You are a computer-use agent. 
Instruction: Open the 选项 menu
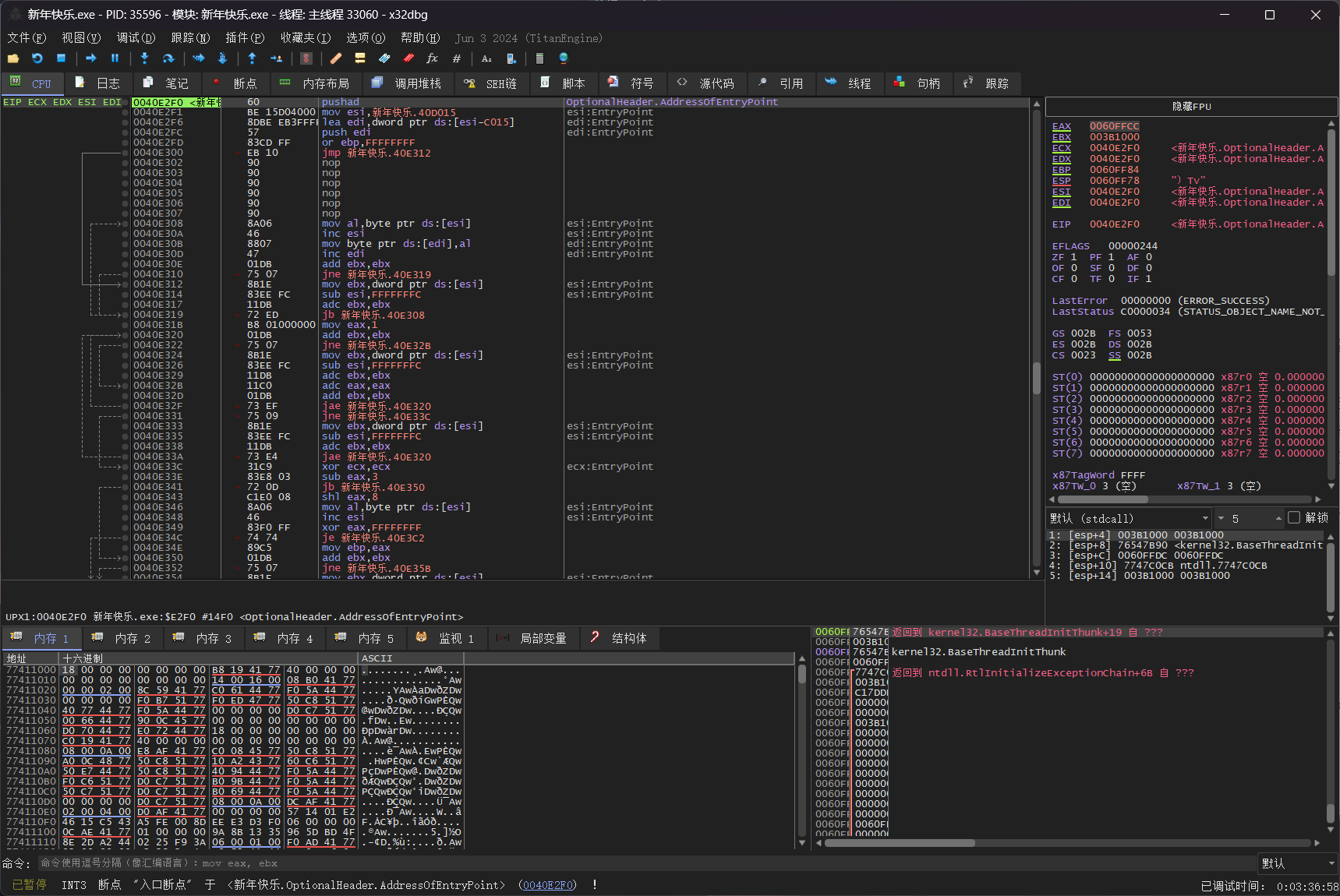366,37
